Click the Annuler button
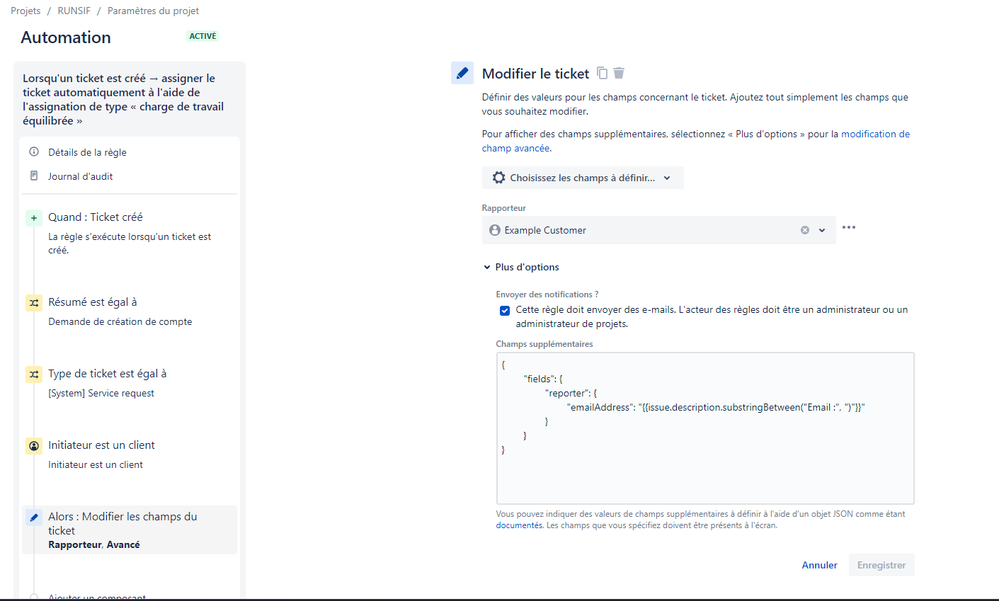Viewport: 999px width, 601px height. pyautogui.click(x=819, y=565)
